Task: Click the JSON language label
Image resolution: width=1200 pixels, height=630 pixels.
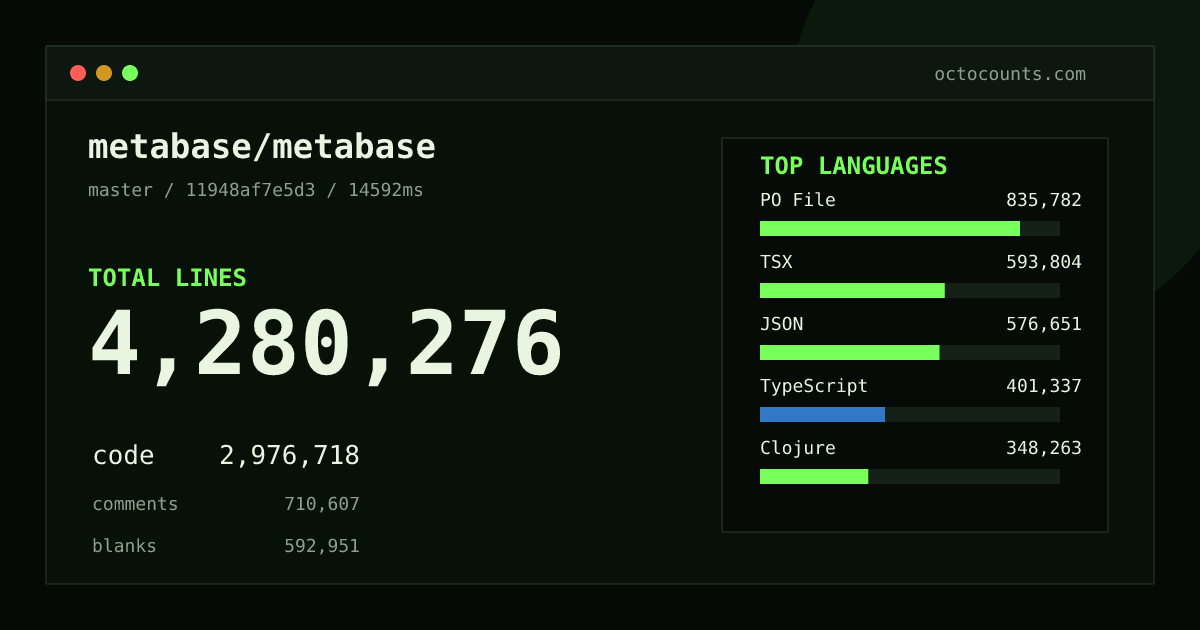Action: pyautogui.click(x=782, y=324)
